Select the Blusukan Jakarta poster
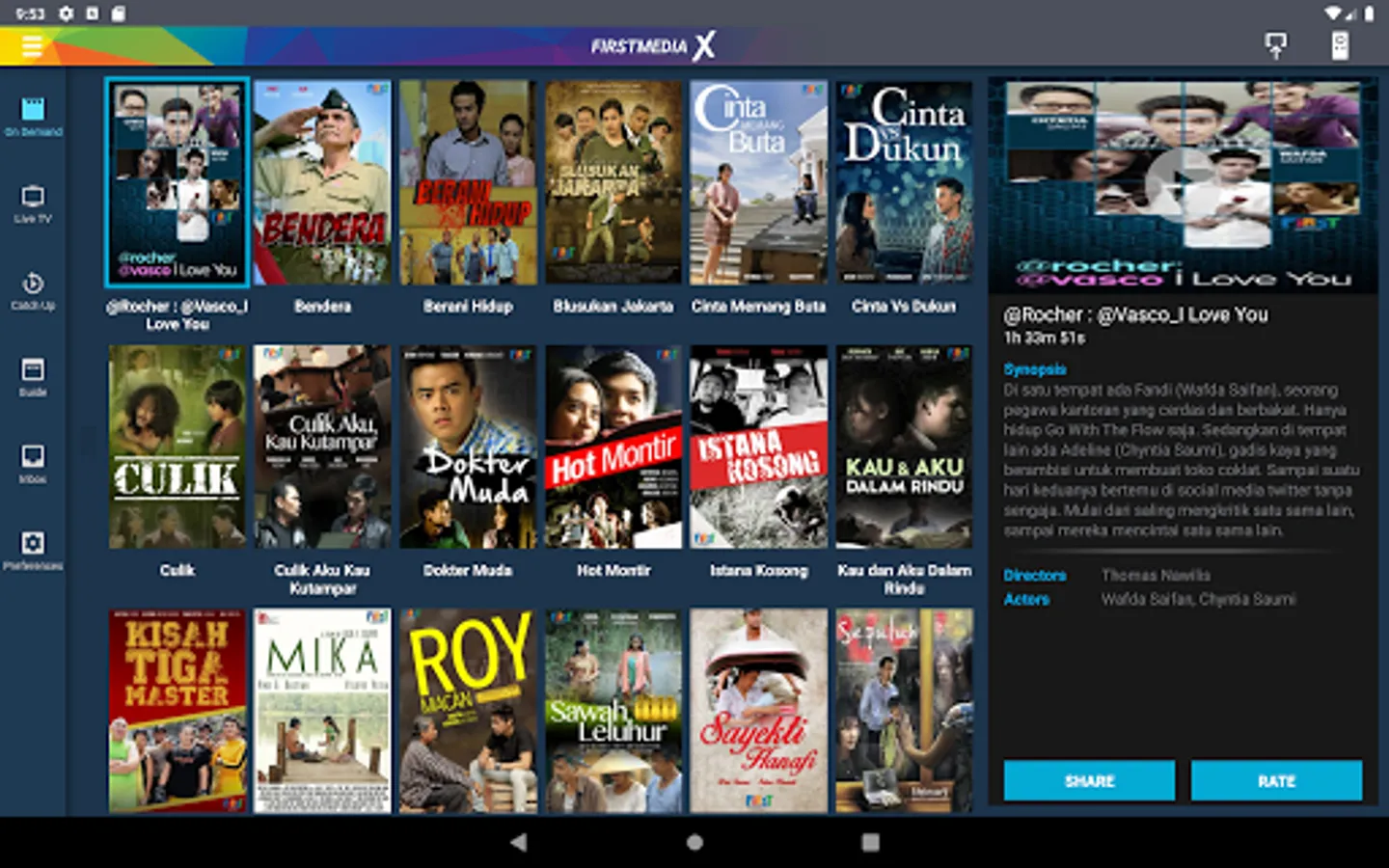Image resolution: width=1389 pixels, height=868 pixels. point(613,182)
